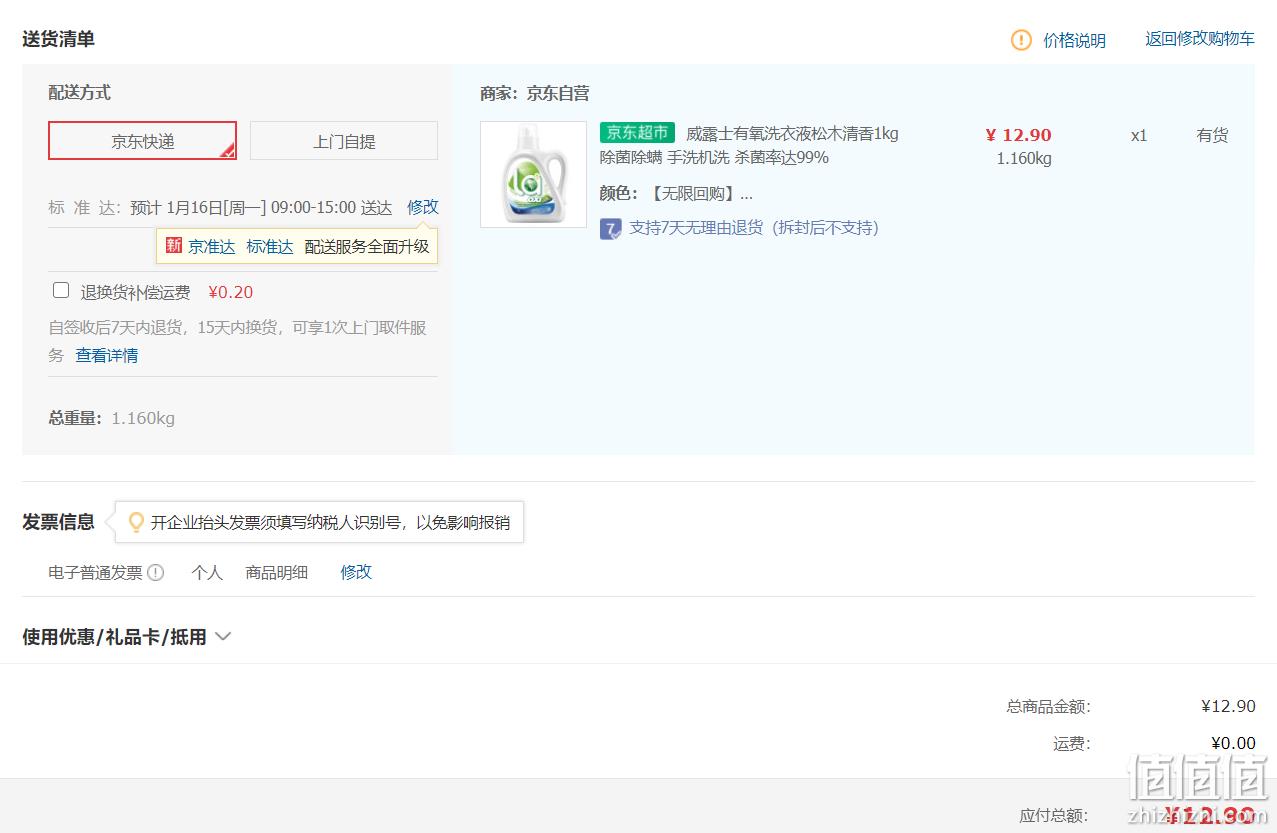This screenshot has height=833, width=1277.
Task: View return policy details via 查看详情
Action: [107, 356]
